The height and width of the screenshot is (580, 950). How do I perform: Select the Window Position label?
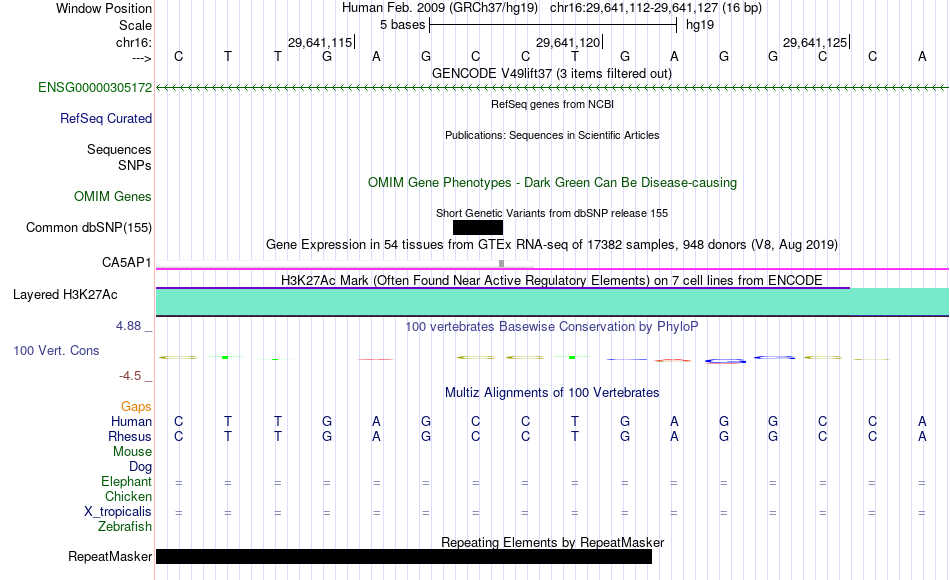click(x=104, y=8)
